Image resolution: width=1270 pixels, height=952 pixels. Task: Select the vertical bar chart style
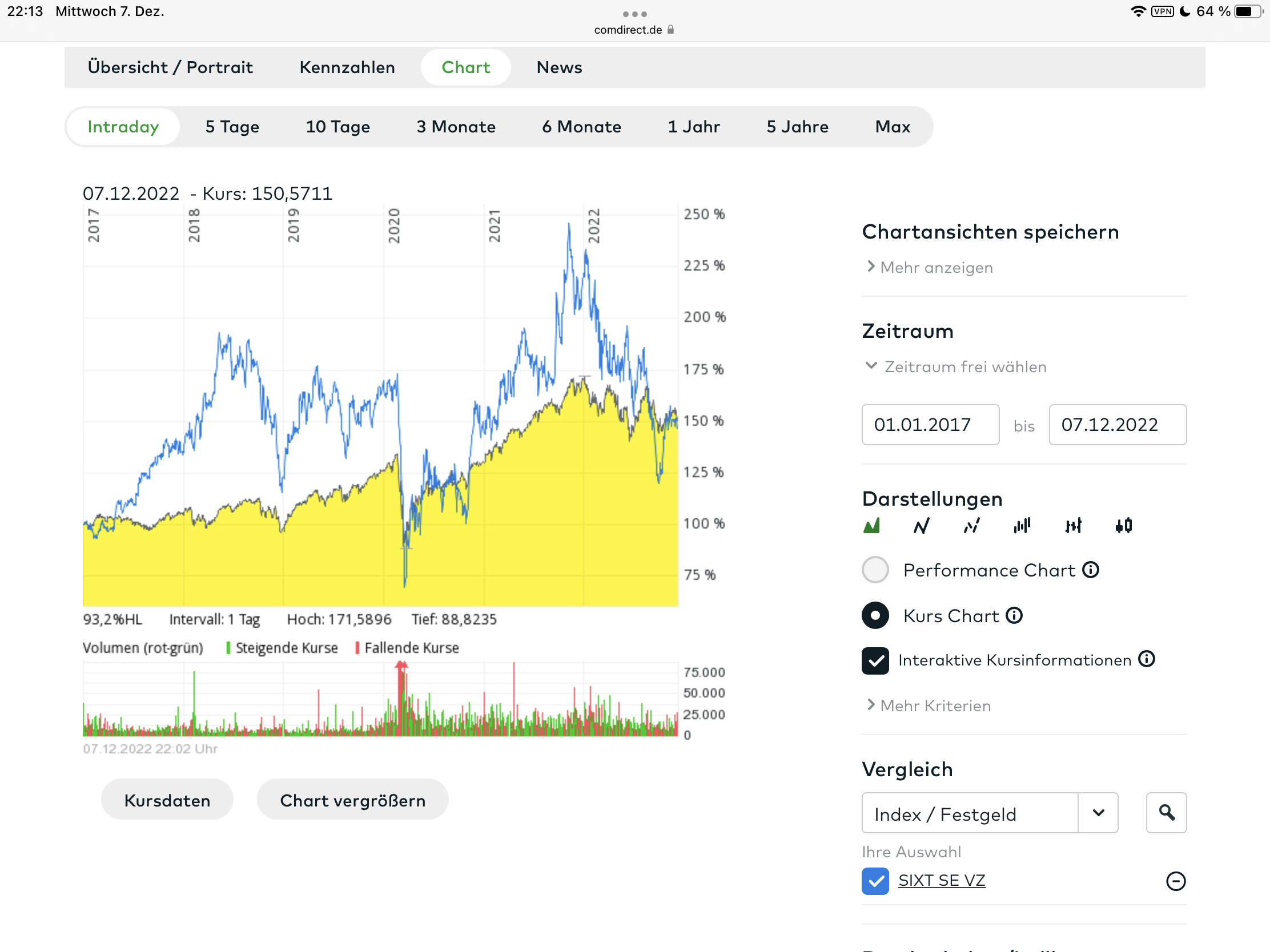(x=1022, y=526)
